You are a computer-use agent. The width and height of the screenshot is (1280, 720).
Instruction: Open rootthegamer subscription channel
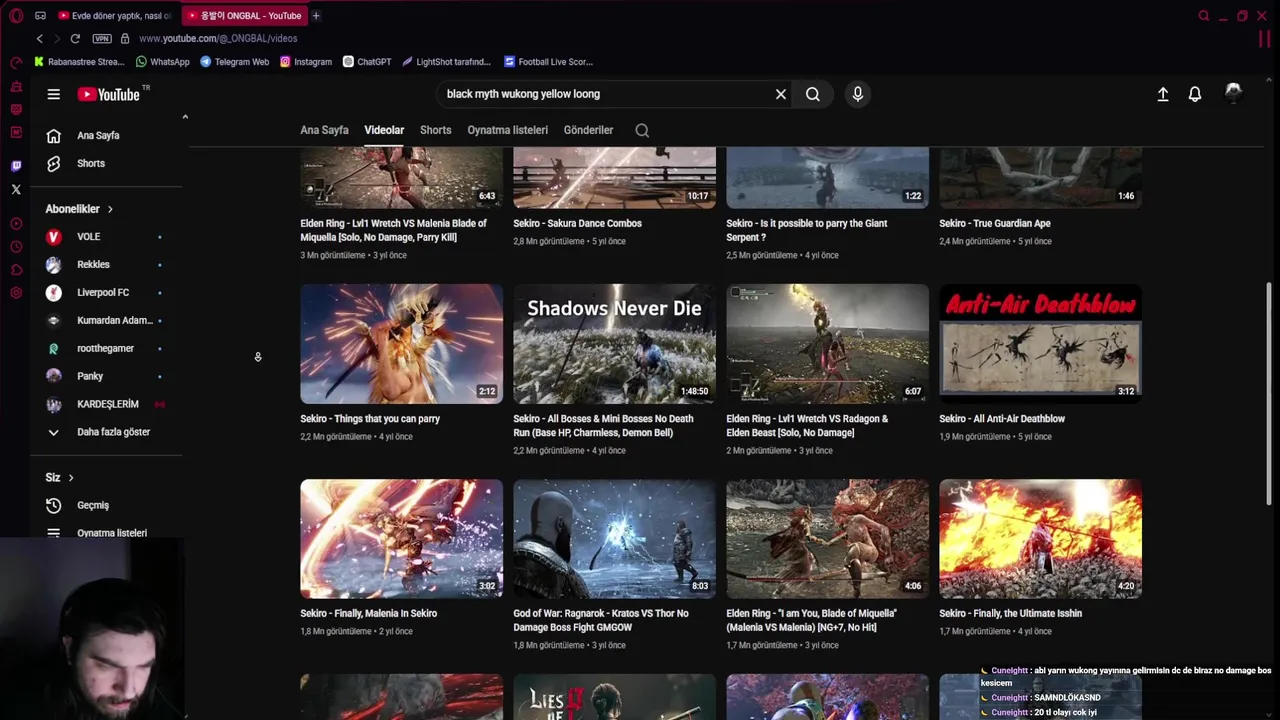pyautogui.click(x=105, y=349)
